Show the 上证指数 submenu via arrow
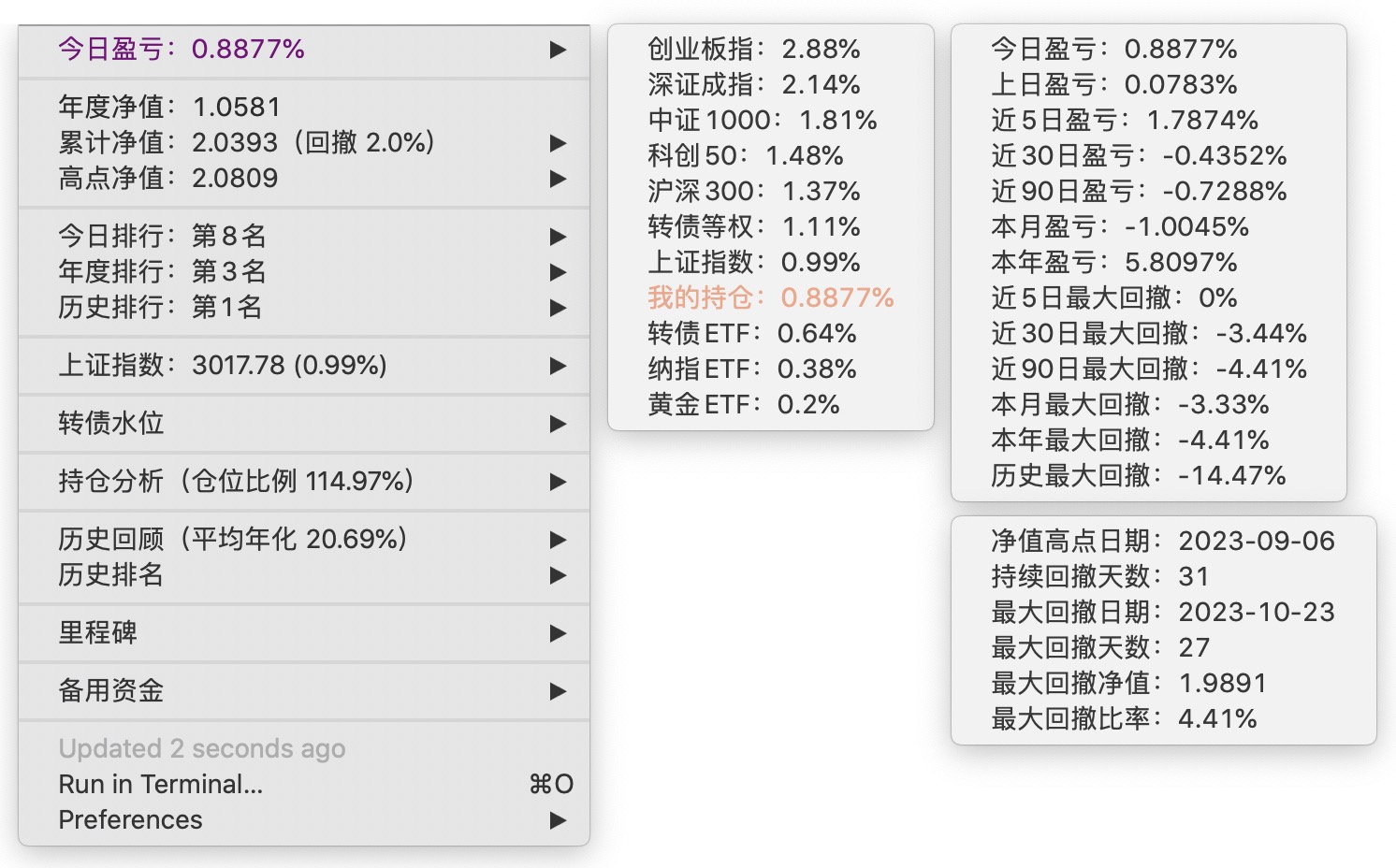This screenshot has height=868, width=1396. [x=559, y=366]
